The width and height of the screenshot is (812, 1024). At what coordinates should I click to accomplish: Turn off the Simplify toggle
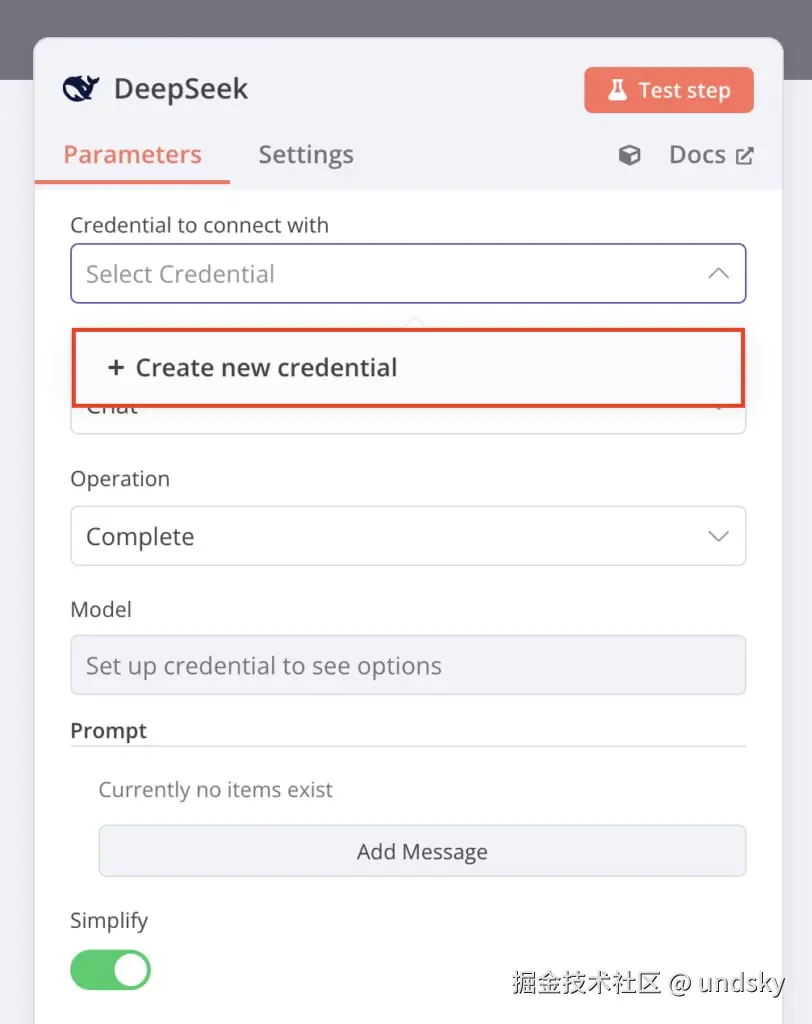pos(110,970)
